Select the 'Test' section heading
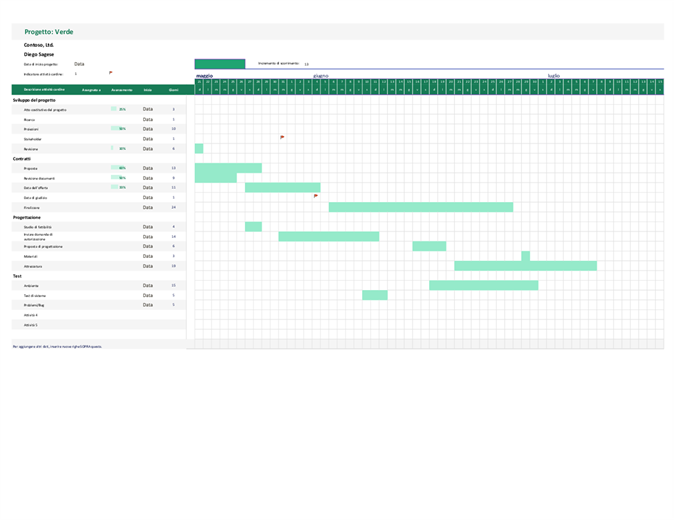Viewport: 675px width, 520px height. coord(17,276)
